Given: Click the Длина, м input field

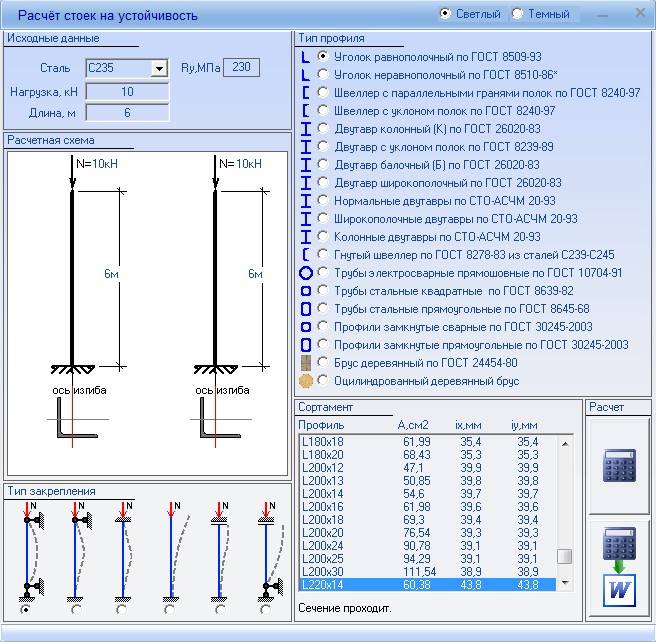Looking at the screenshot, I should (128, 113).
